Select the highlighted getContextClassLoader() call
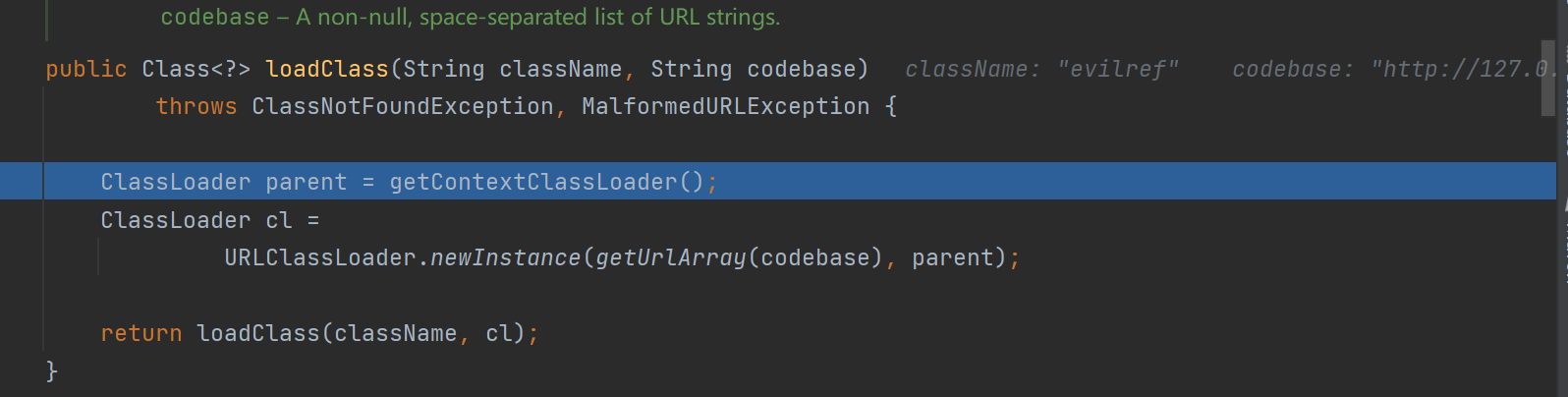 pyautogui.click(x=547, y=182)
